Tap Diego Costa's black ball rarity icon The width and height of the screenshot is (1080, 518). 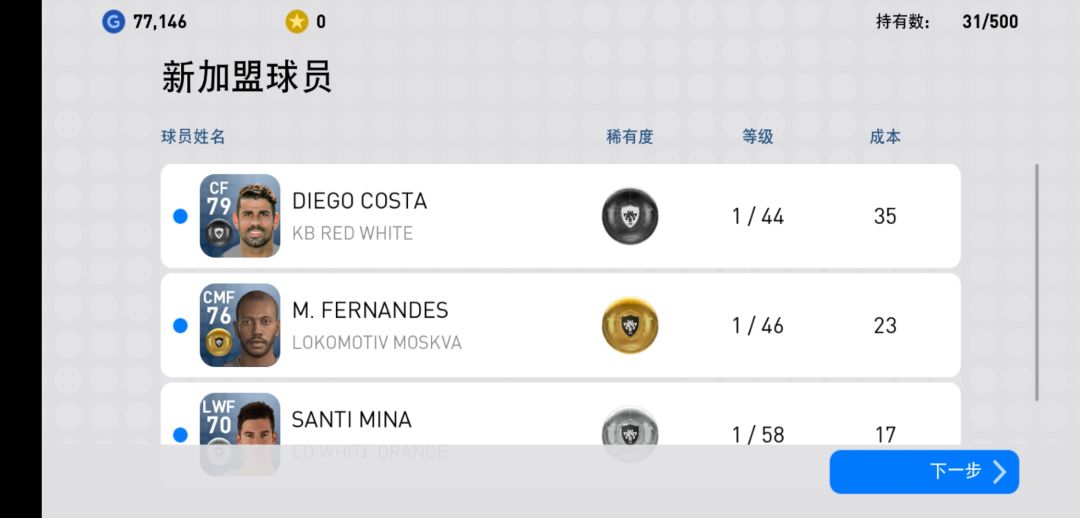coord(630,216)
